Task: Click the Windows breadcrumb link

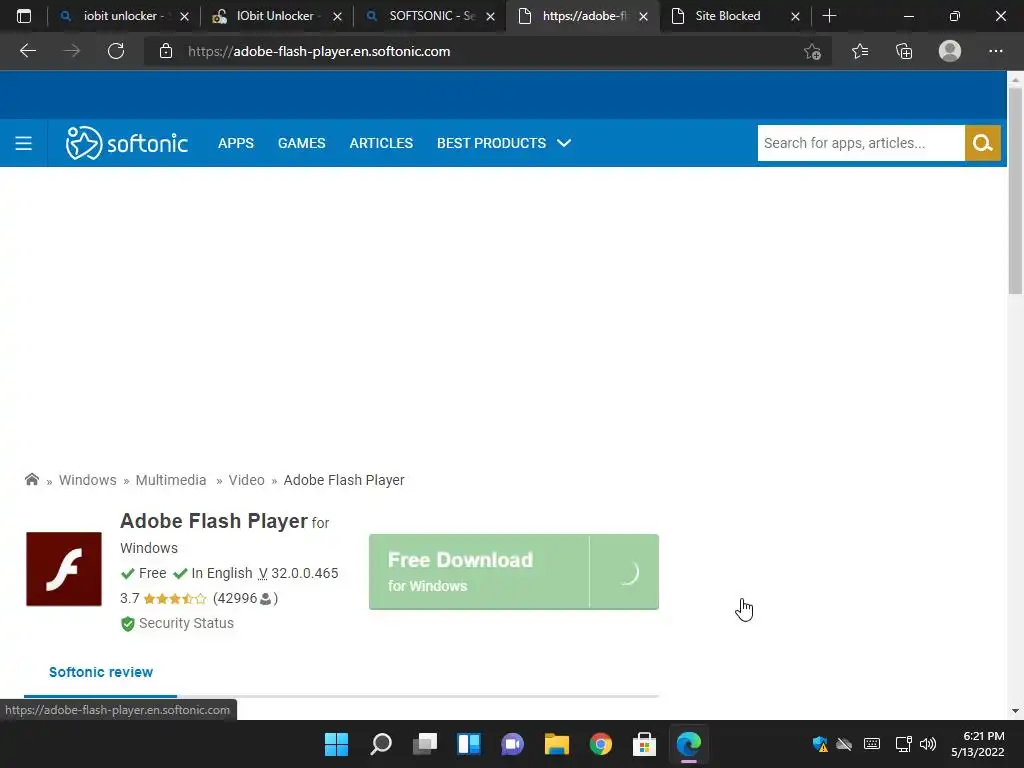Action: (x=88, y=480)
